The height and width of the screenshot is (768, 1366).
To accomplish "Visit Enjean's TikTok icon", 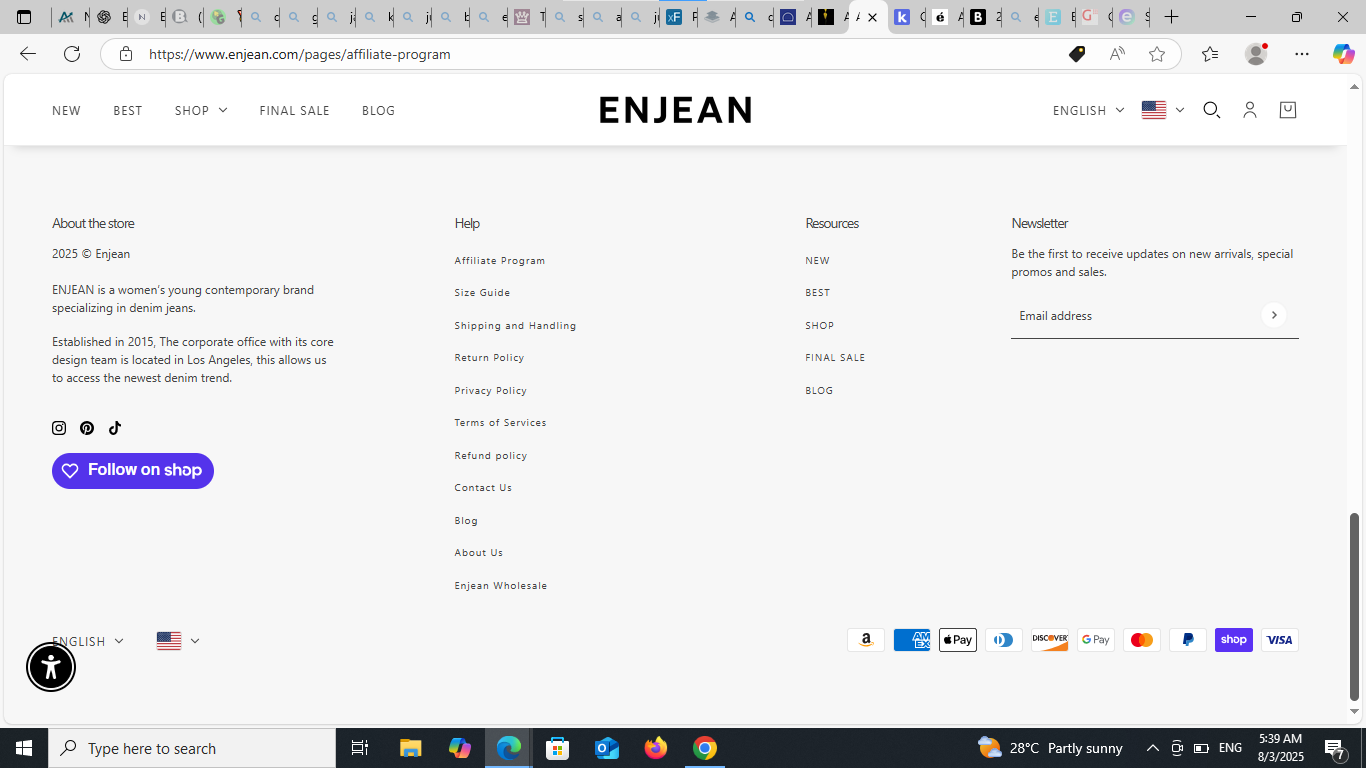I will coord(115,428).
